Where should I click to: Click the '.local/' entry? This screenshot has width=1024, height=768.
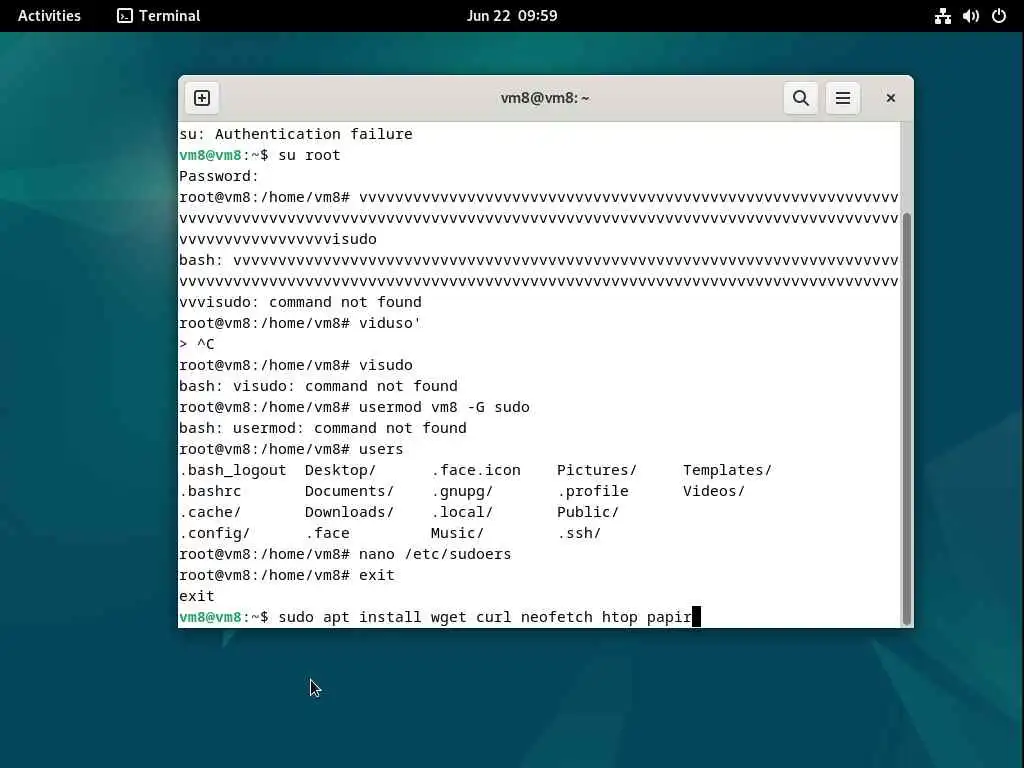(462, 512)
